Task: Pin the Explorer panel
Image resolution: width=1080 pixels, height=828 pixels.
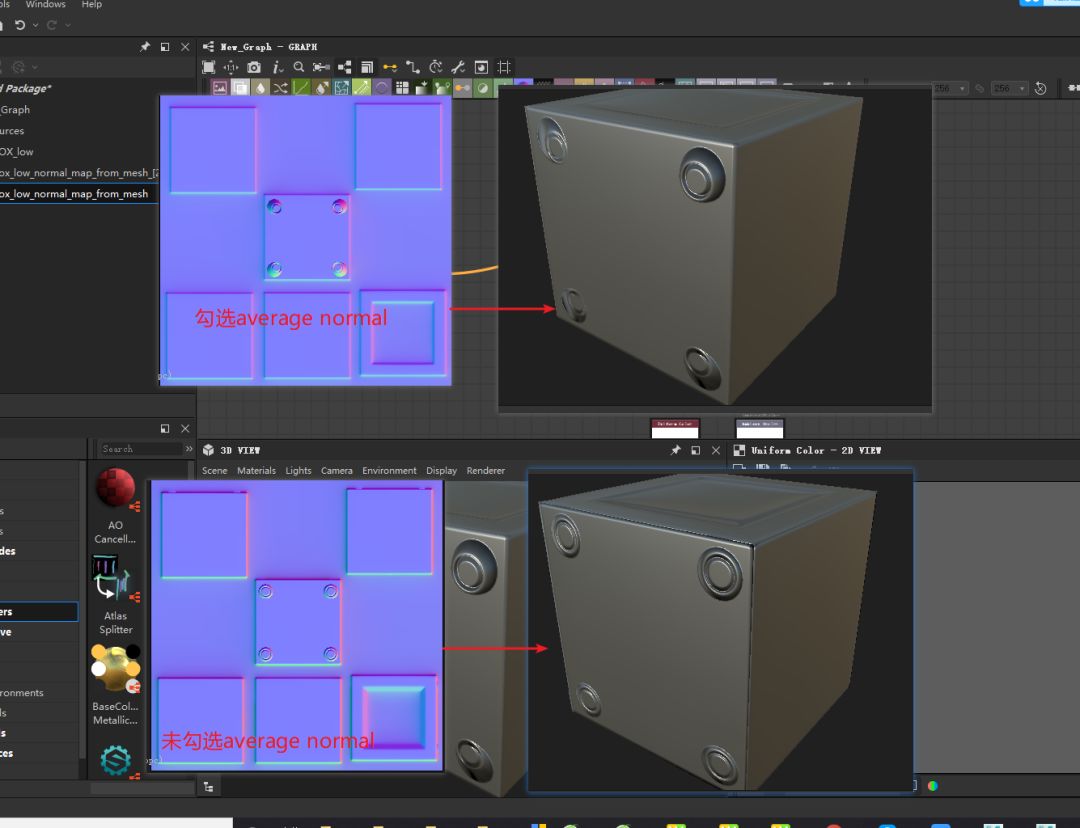Action: click(145, 47)
